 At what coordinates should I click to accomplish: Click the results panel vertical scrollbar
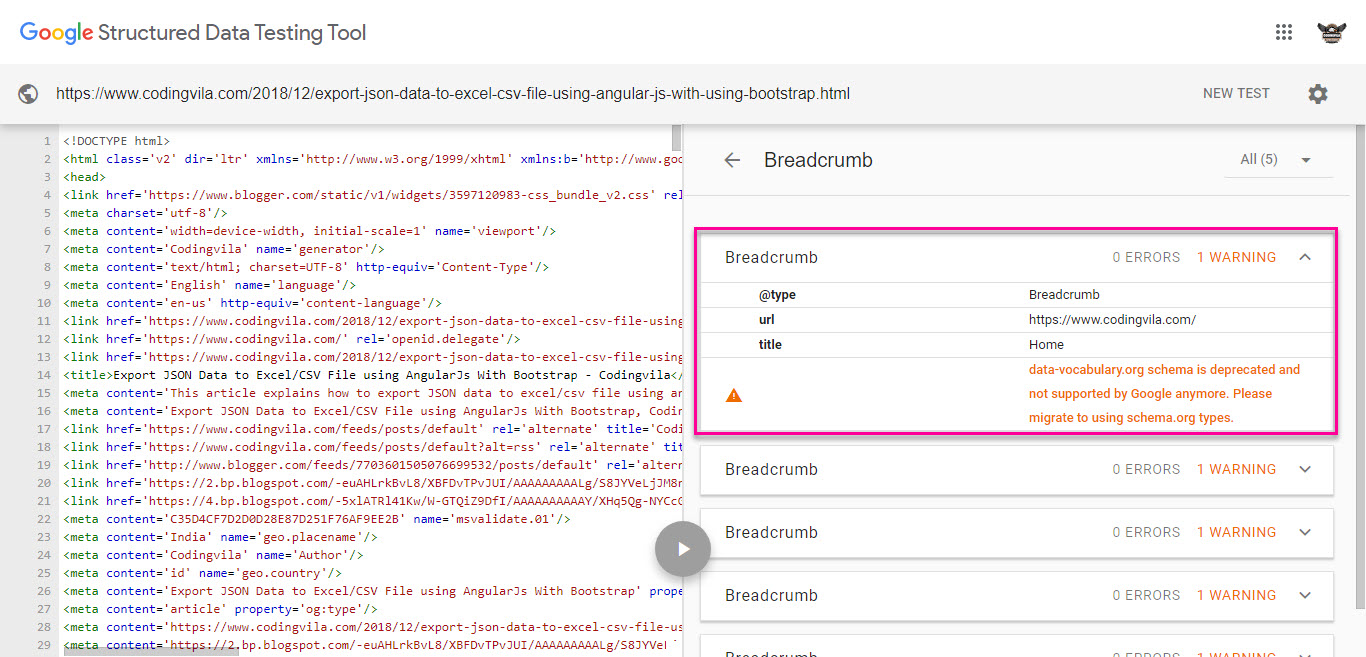point(1359,360)
